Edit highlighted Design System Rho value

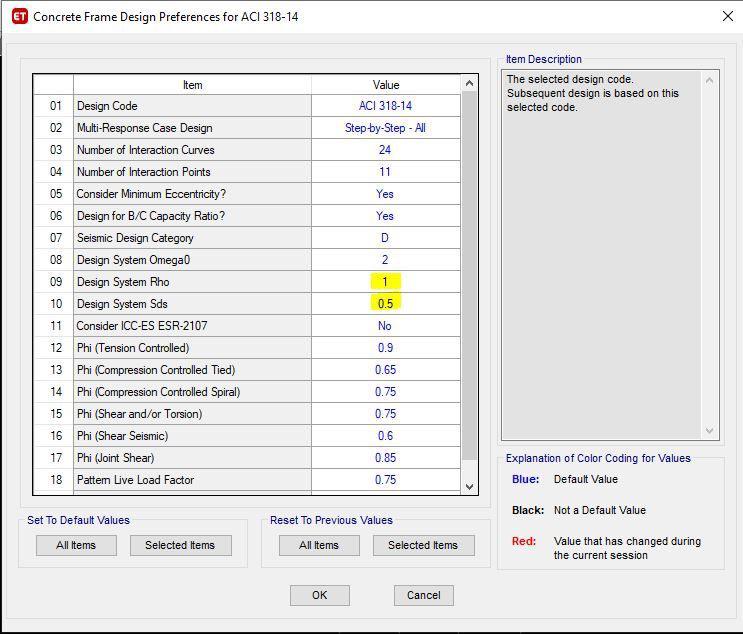(x=385, y=282)
